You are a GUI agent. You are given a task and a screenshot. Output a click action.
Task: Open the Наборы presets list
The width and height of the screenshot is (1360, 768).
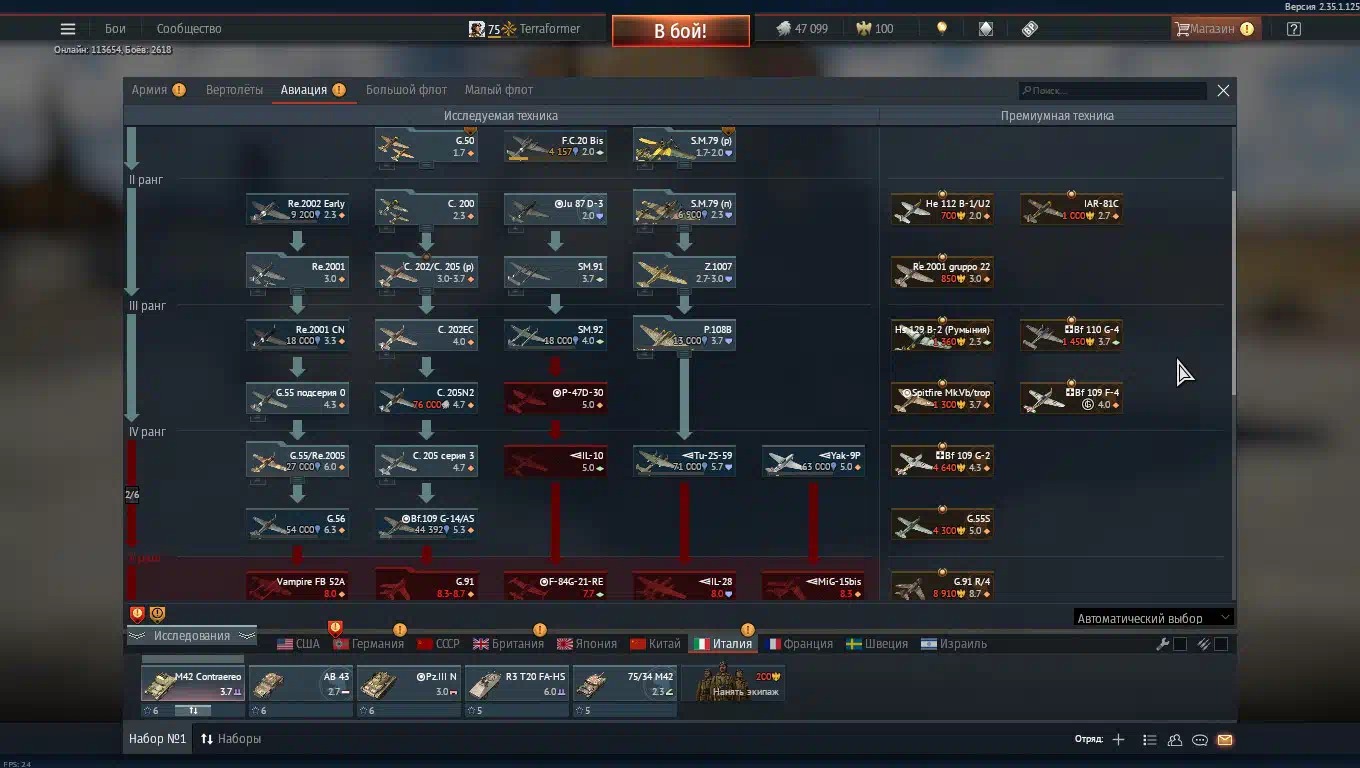[x=231, y=739]
